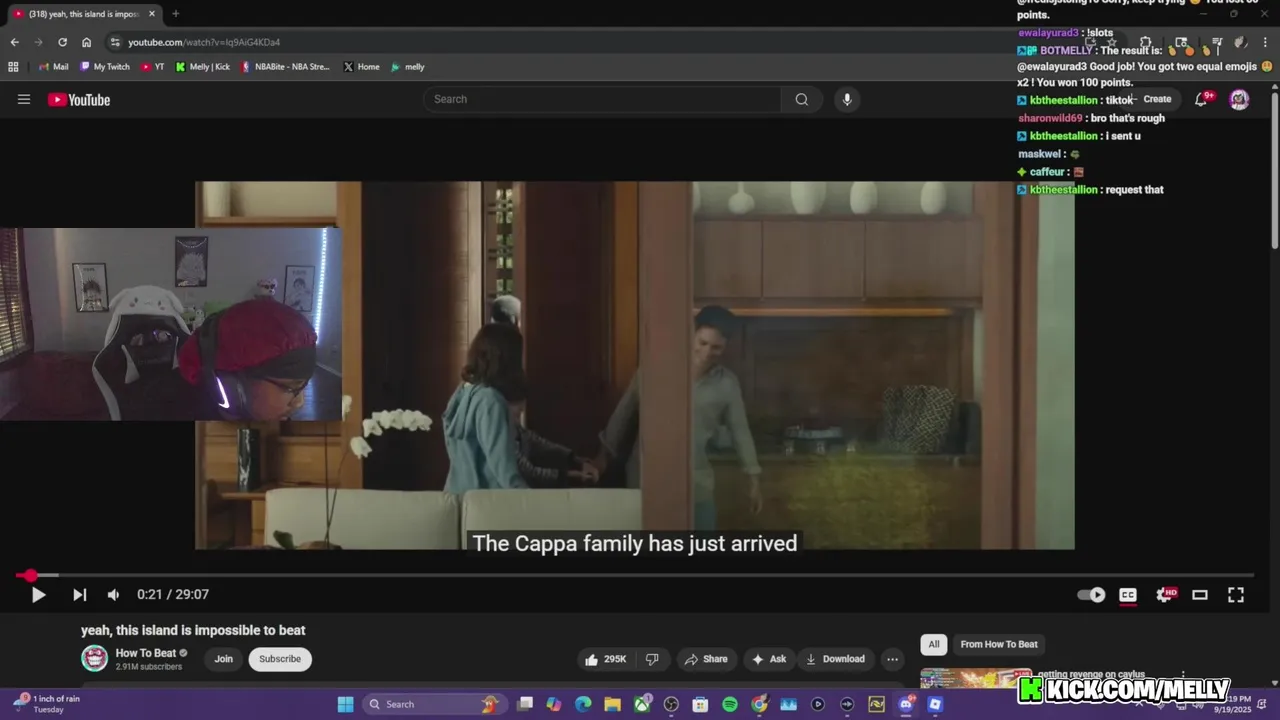Image resolution: width=1280 pixels, height=720 pixels.
Task: Open the Ask AI button
Action: pyautogui.click(x=768, y=659)
